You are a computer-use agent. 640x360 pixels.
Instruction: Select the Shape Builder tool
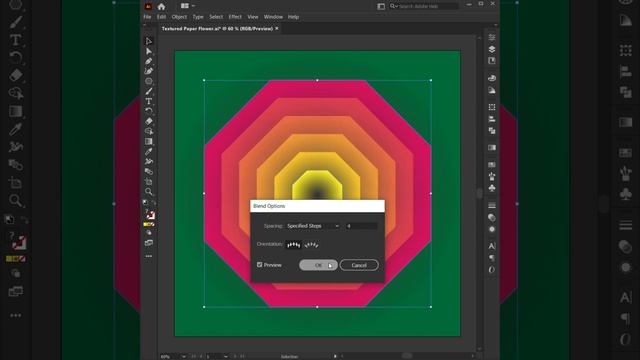[x=149, y=131]
